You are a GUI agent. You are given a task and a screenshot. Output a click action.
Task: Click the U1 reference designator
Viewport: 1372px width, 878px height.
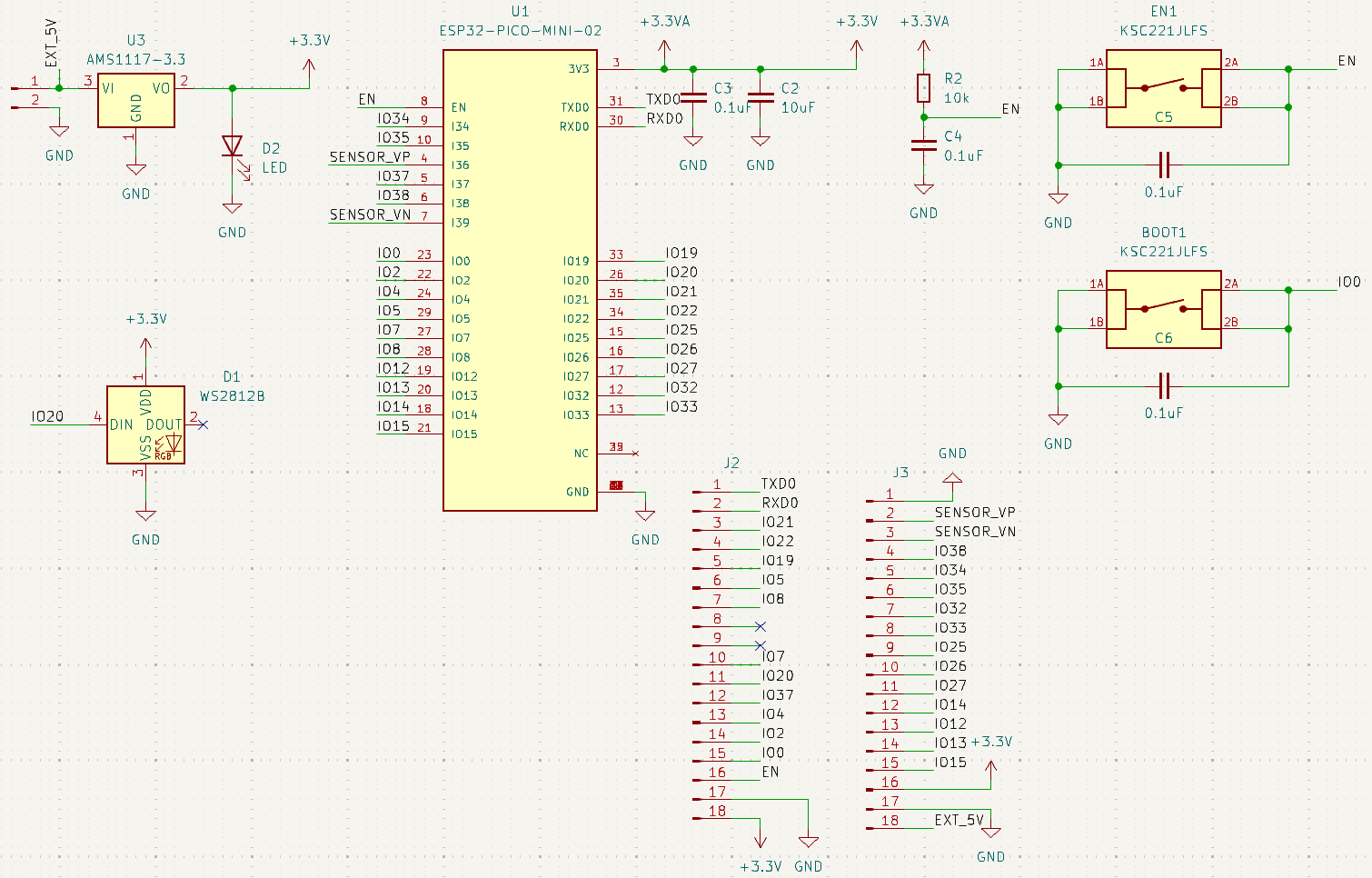tap(520, 11)
